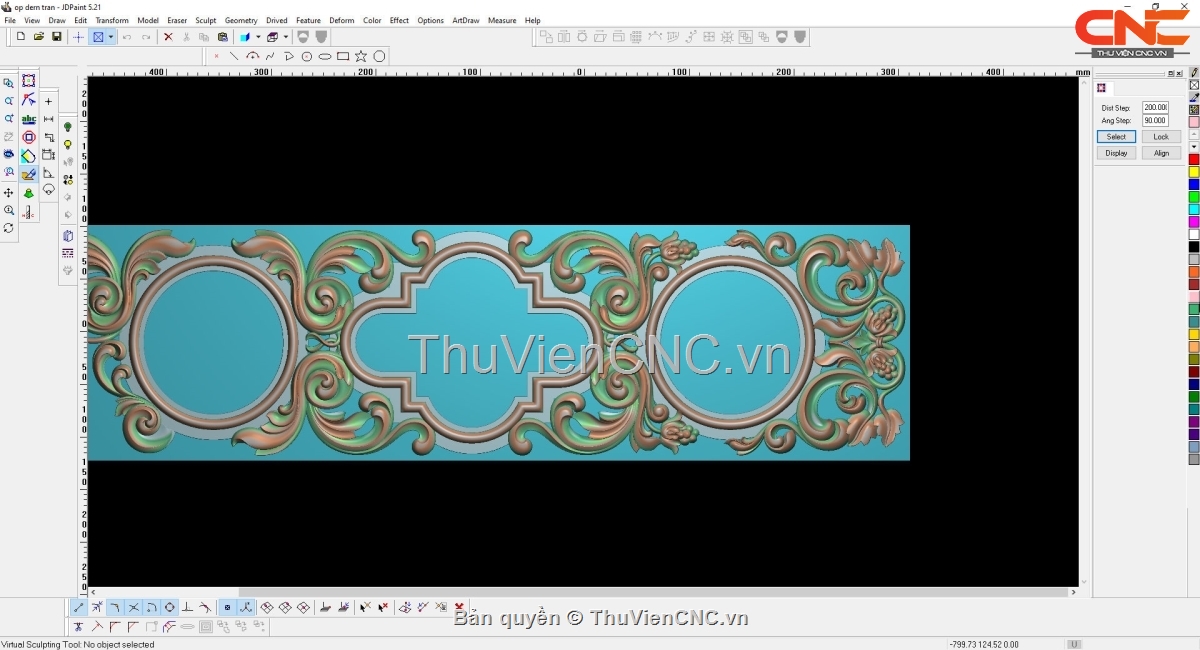The height and width of the screenshot is (650, 1200).
Task: Click the pan/move view icon
Action: point(9,192)
